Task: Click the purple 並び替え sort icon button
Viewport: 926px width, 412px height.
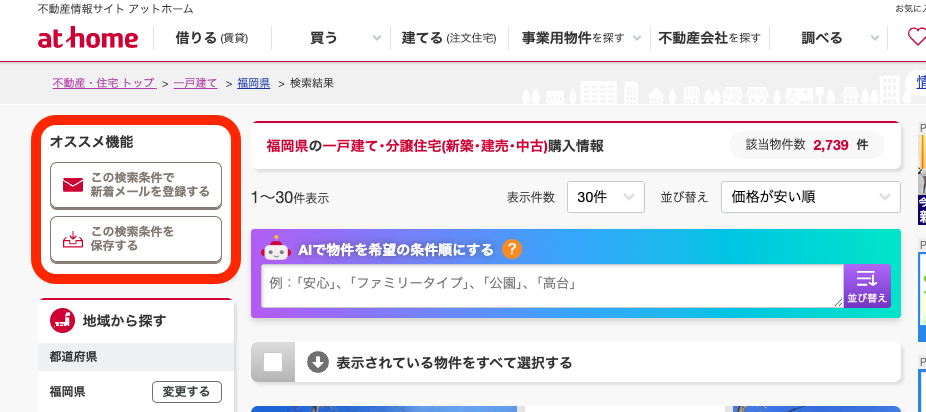Action: point(866,286)
